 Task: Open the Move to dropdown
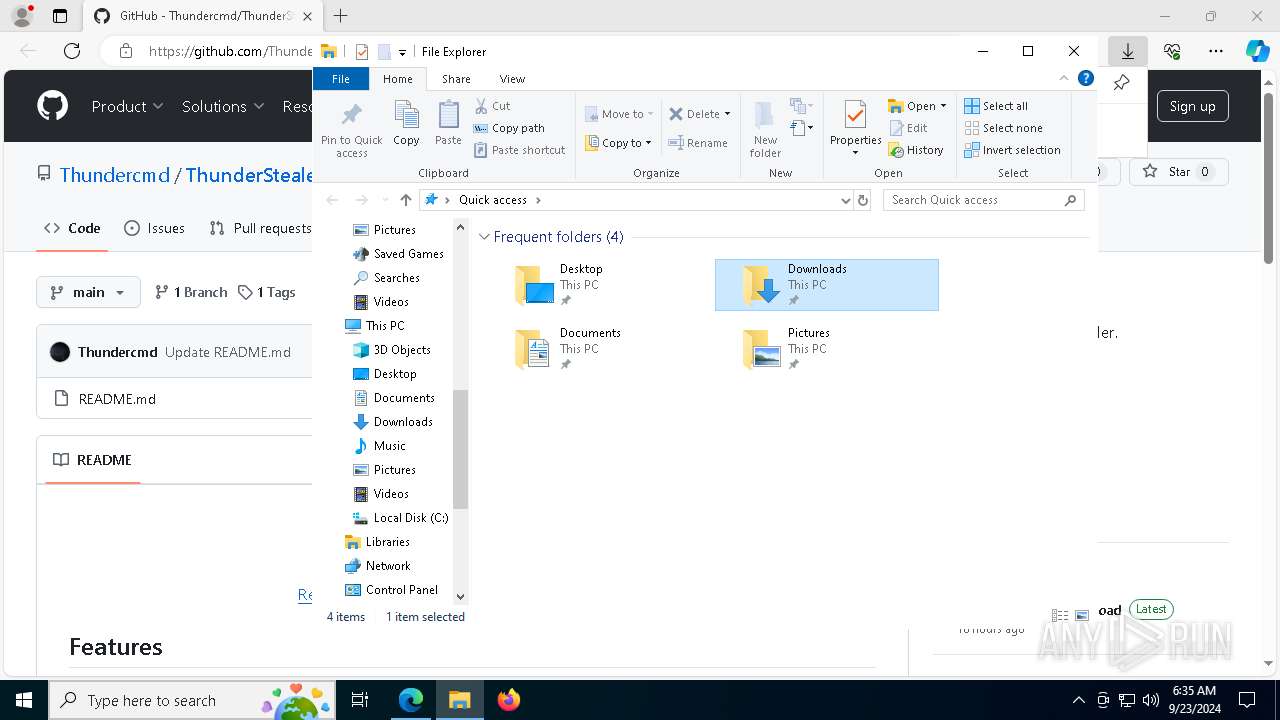pyautogui.click(x=619, y=114)
